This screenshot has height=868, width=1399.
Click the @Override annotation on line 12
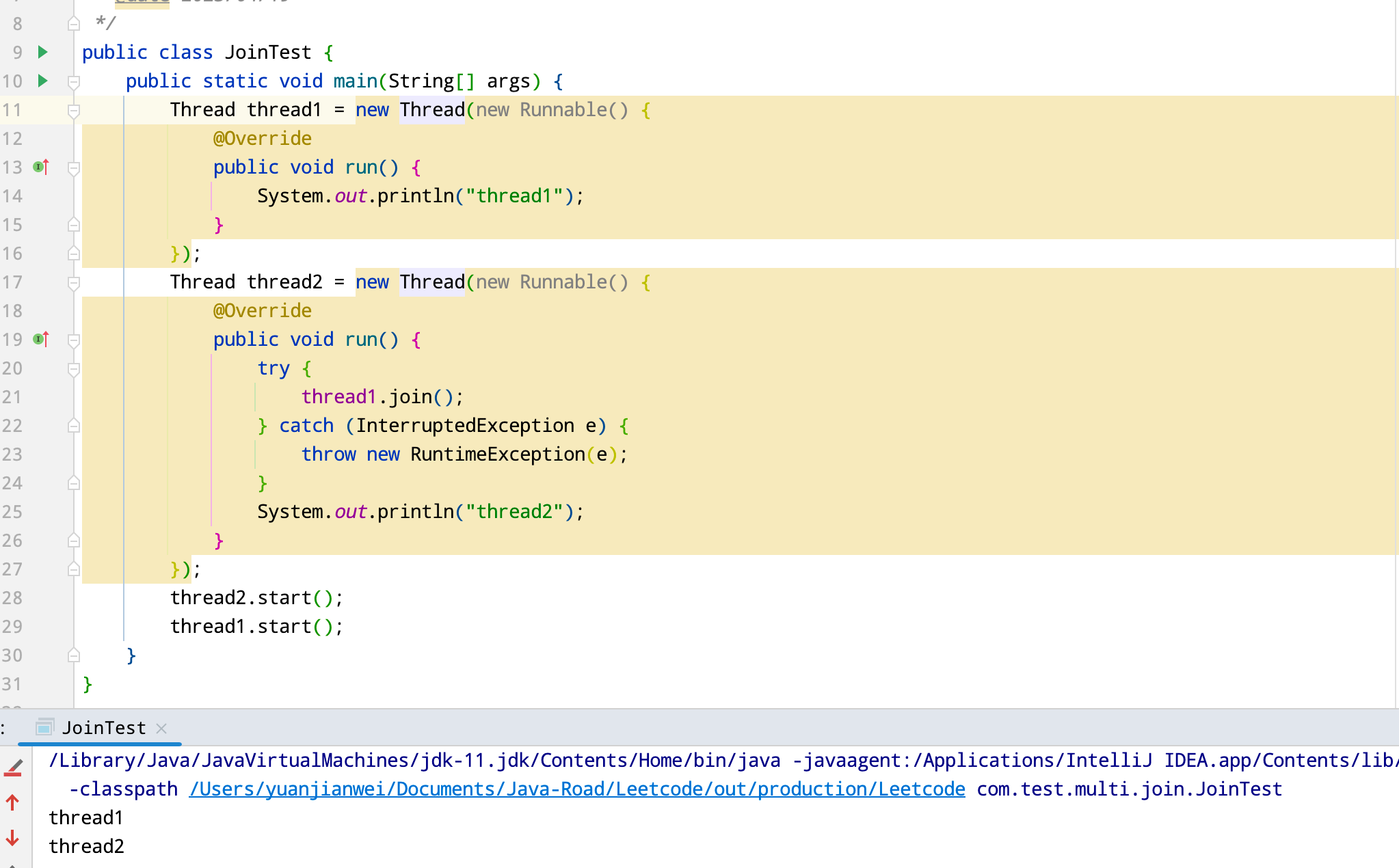263,138
